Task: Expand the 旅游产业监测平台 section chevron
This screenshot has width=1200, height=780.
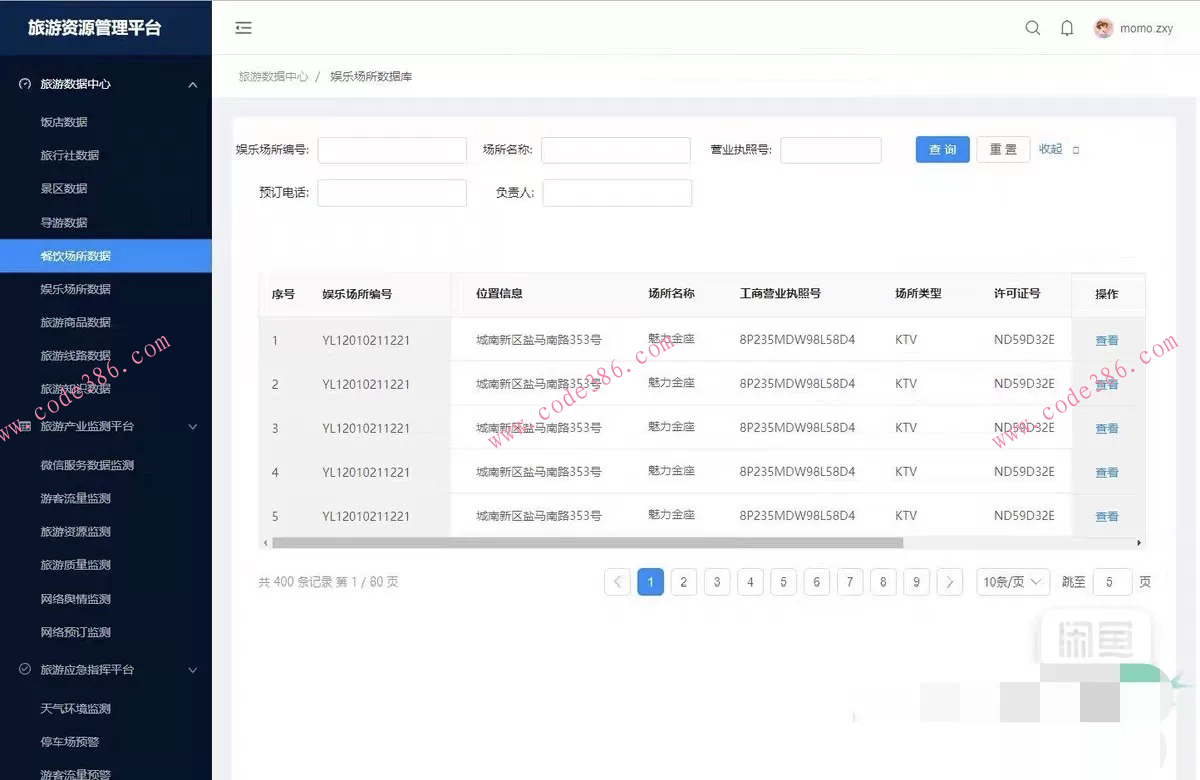Action: tap(192, 425)
